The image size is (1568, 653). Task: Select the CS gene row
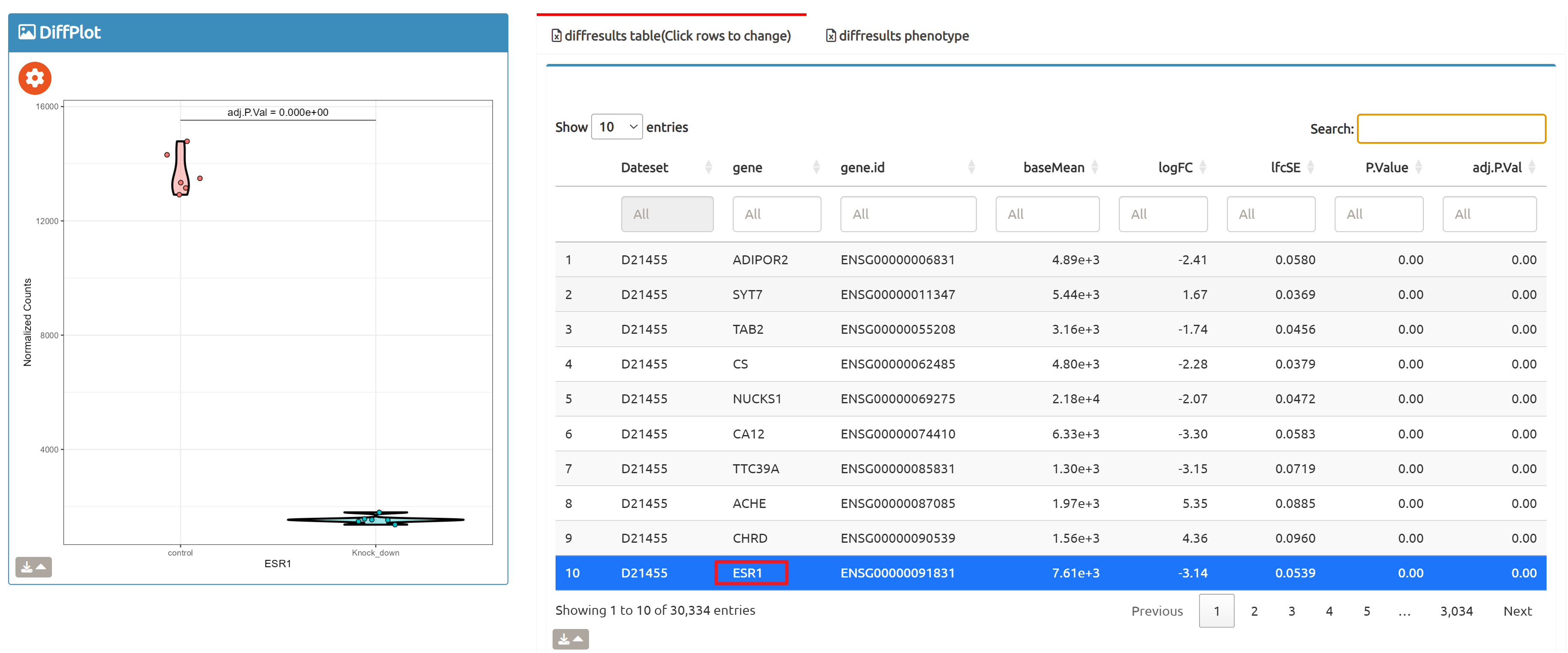pos(1050,364)
